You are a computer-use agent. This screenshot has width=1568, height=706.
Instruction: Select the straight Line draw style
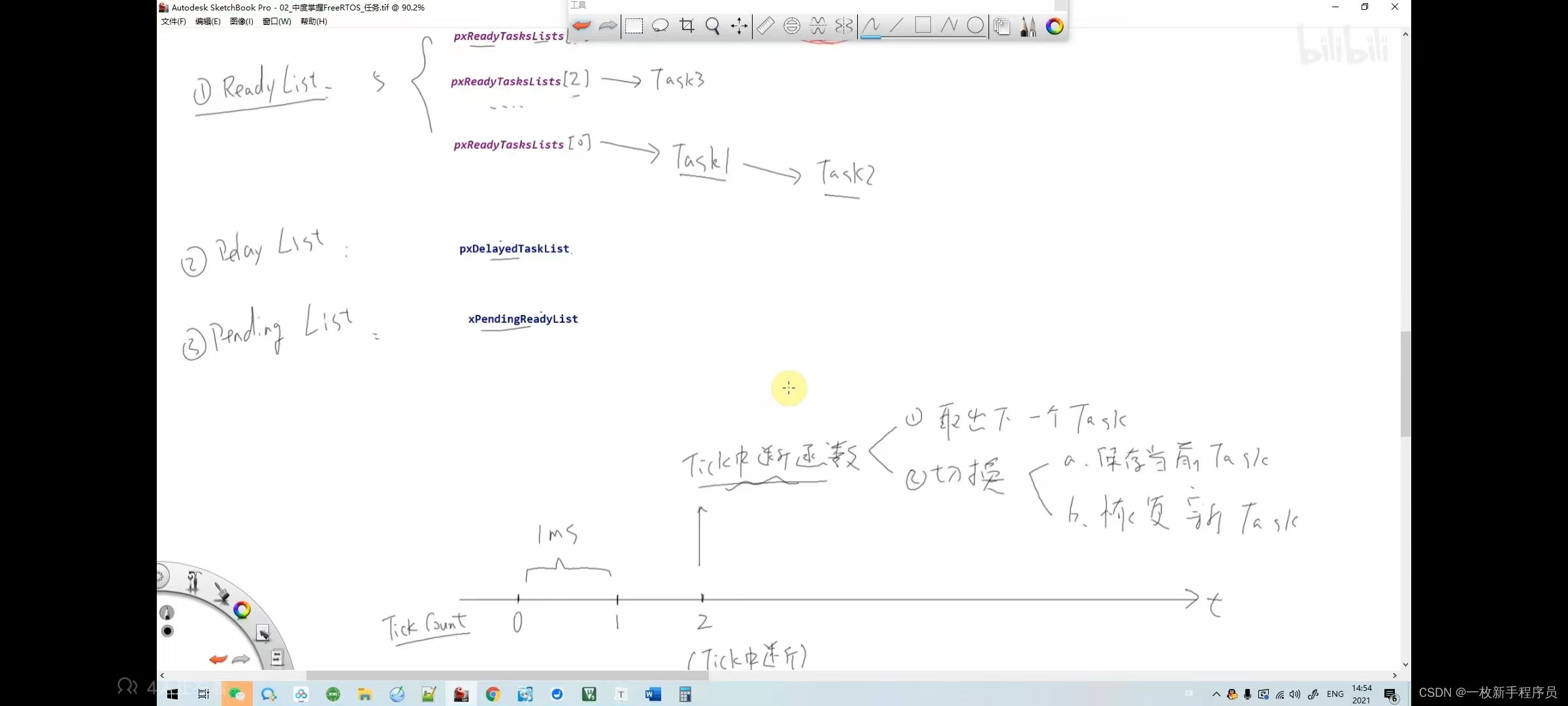897,26
